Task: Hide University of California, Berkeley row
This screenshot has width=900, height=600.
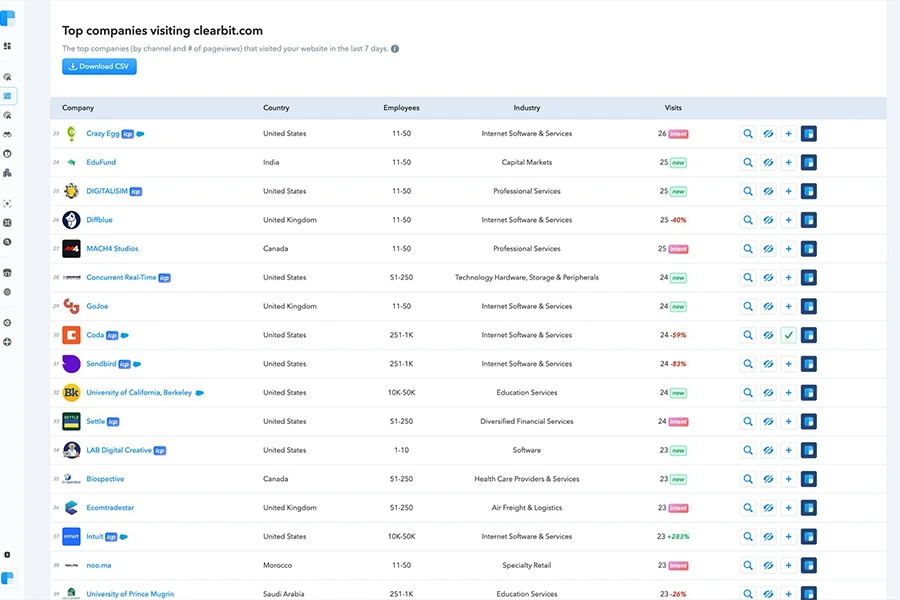Action: point(768,393)
